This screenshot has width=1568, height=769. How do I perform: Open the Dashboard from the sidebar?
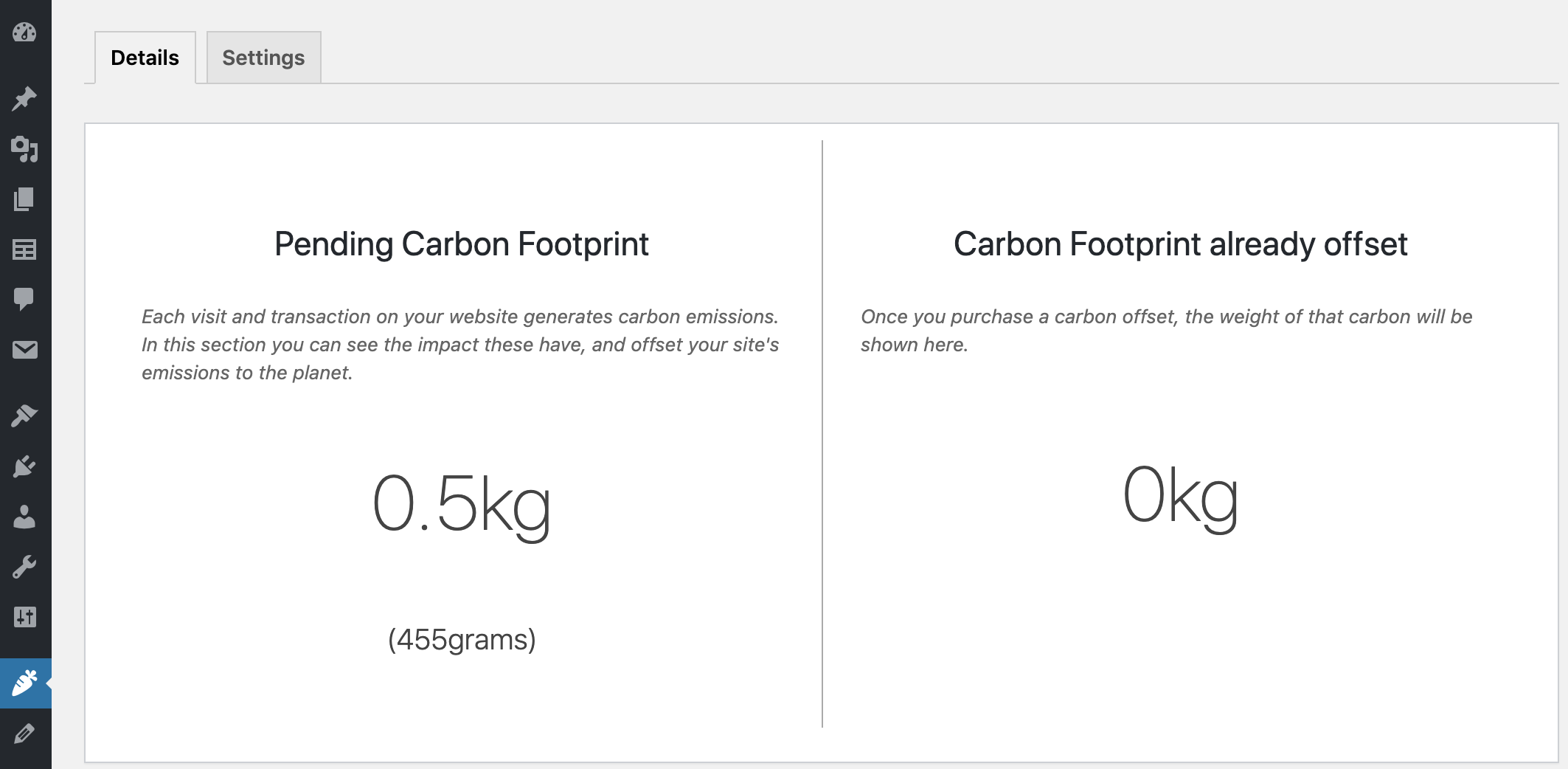coord(24,32)
